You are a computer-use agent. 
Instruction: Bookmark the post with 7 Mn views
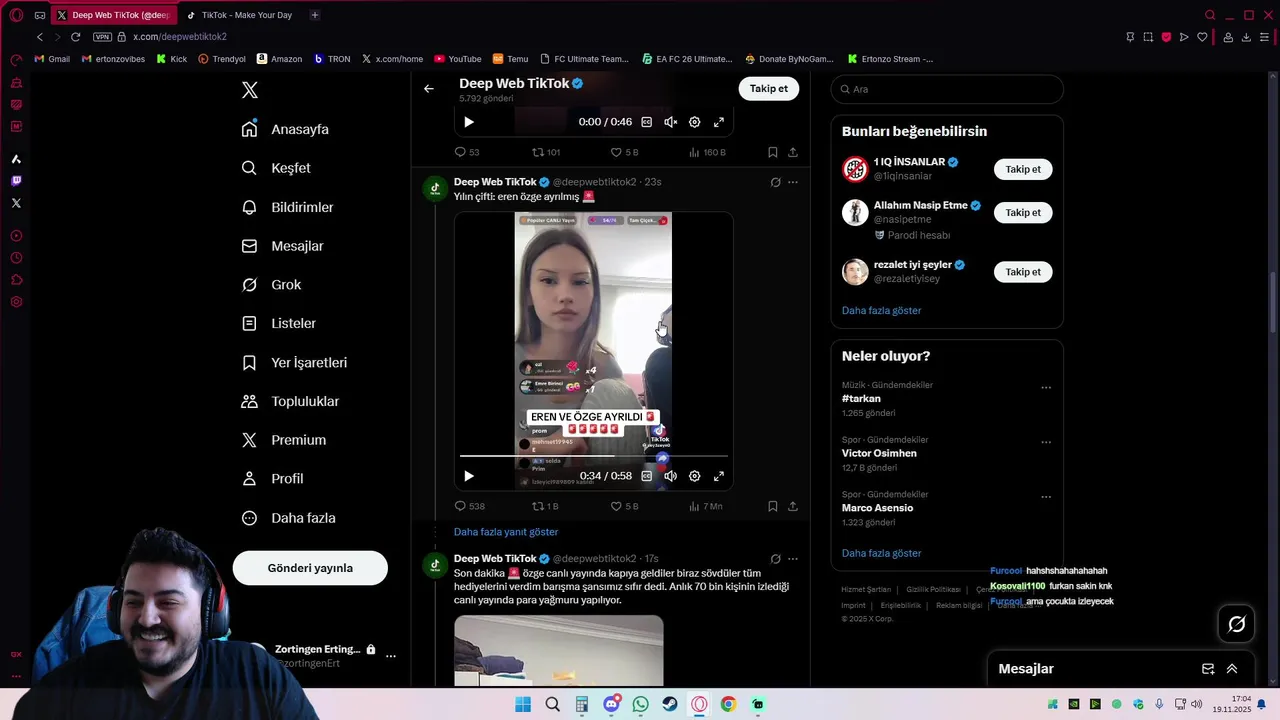click(x=773, y=506)
